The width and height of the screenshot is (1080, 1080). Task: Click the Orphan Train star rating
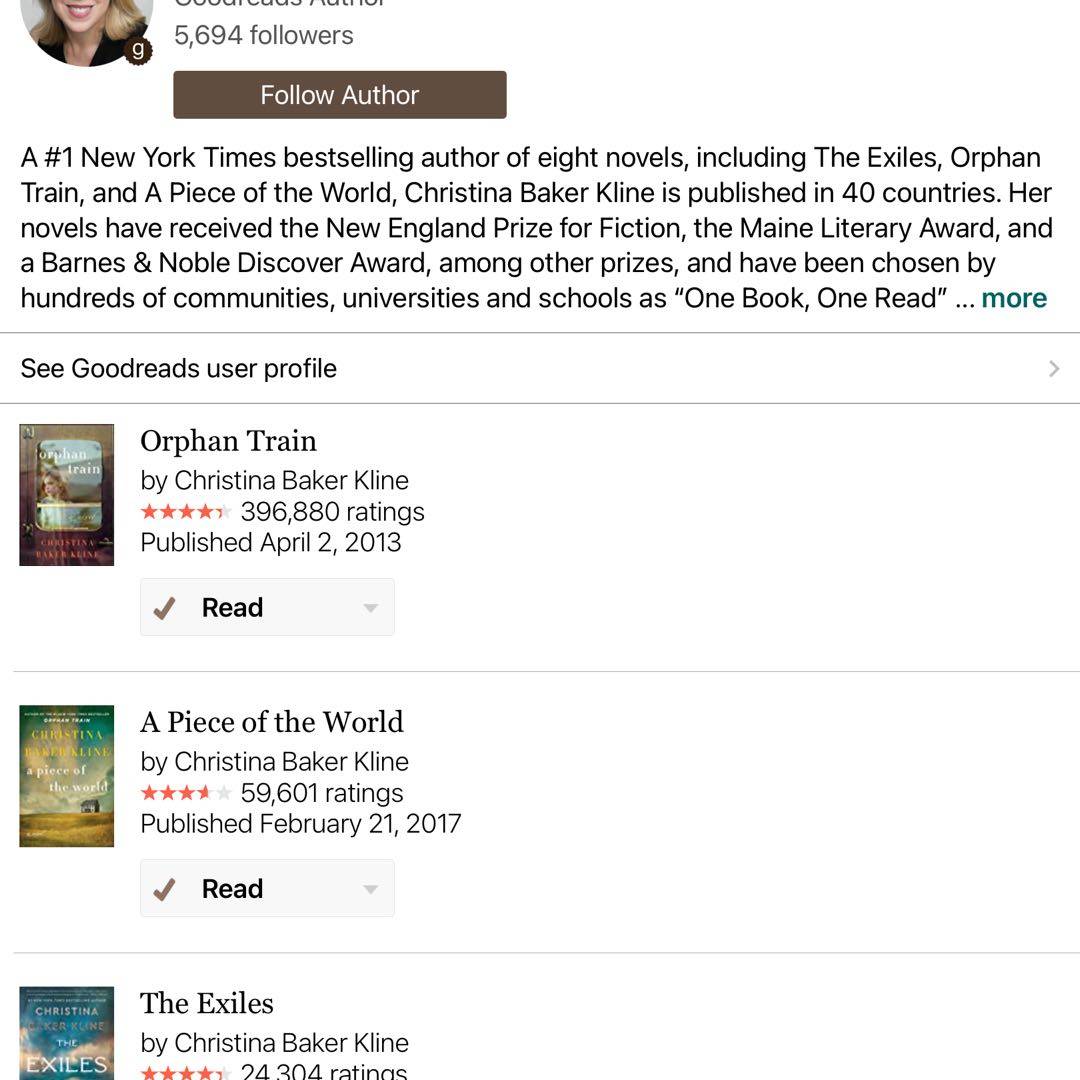[185, 512]
